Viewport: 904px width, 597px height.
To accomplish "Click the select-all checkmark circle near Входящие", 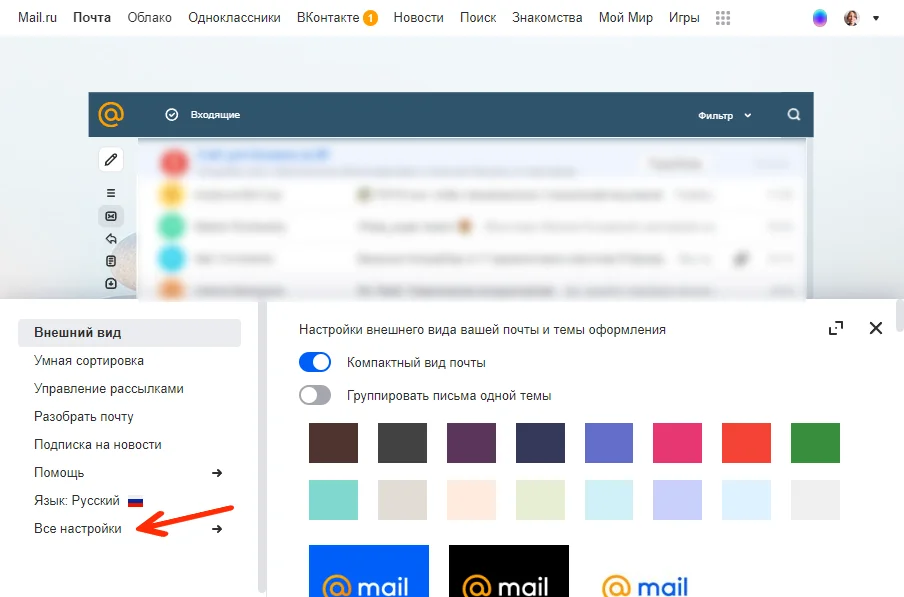I will [172, 115].
